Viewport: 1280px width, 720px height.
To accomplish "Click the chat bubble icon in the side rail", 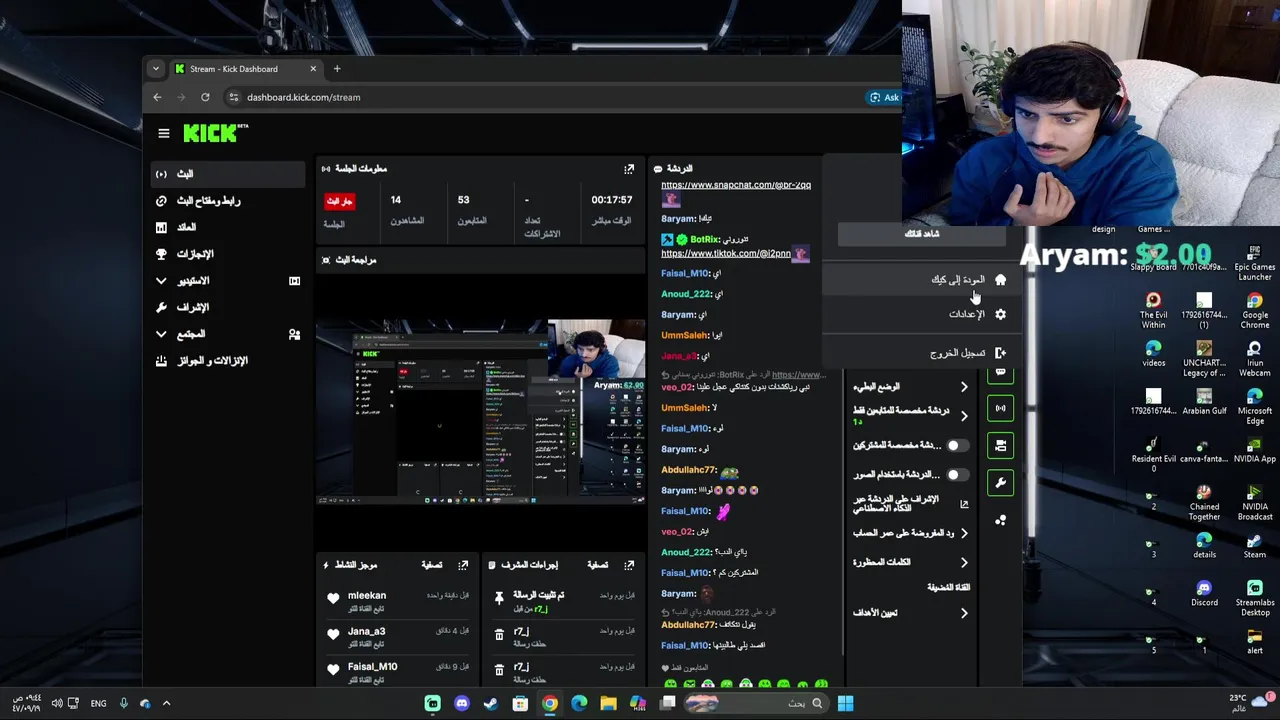I will point(1001,374).
